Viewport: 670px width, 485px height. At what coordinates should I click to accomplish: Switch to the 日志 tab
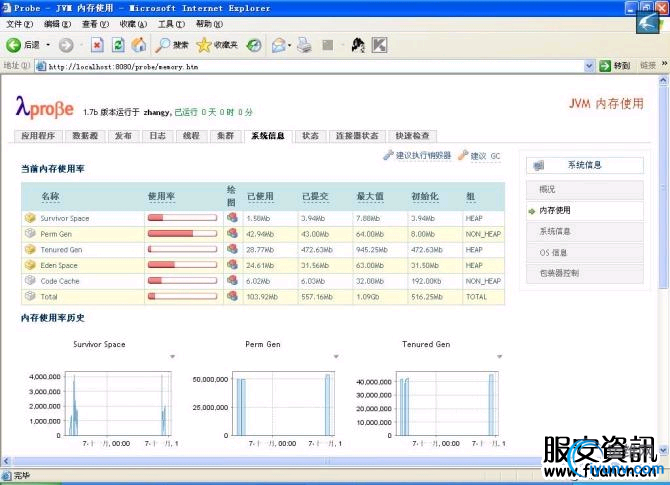pyautogui.click(x=157, y=136)
